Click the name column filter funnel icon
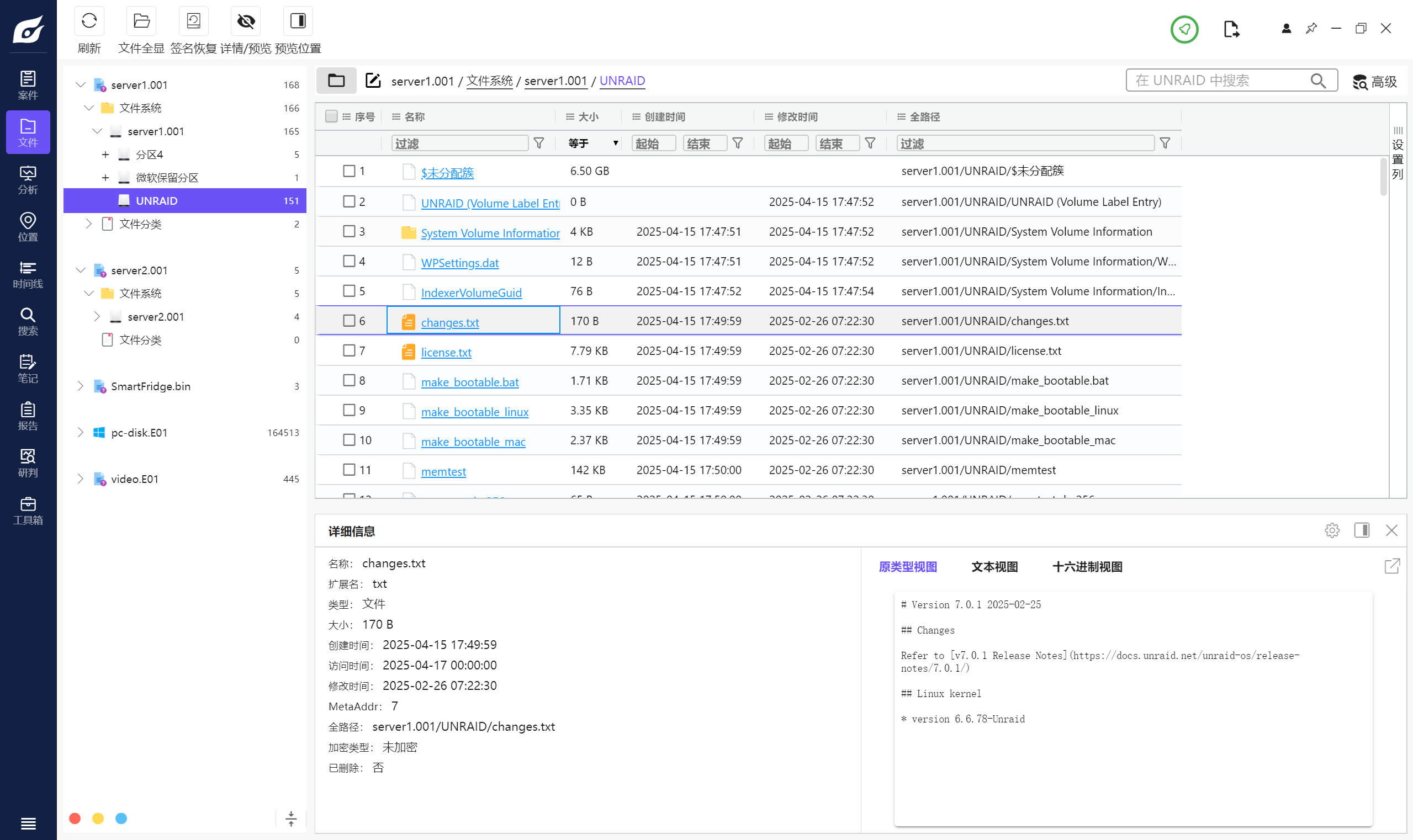 pos(538,143)
